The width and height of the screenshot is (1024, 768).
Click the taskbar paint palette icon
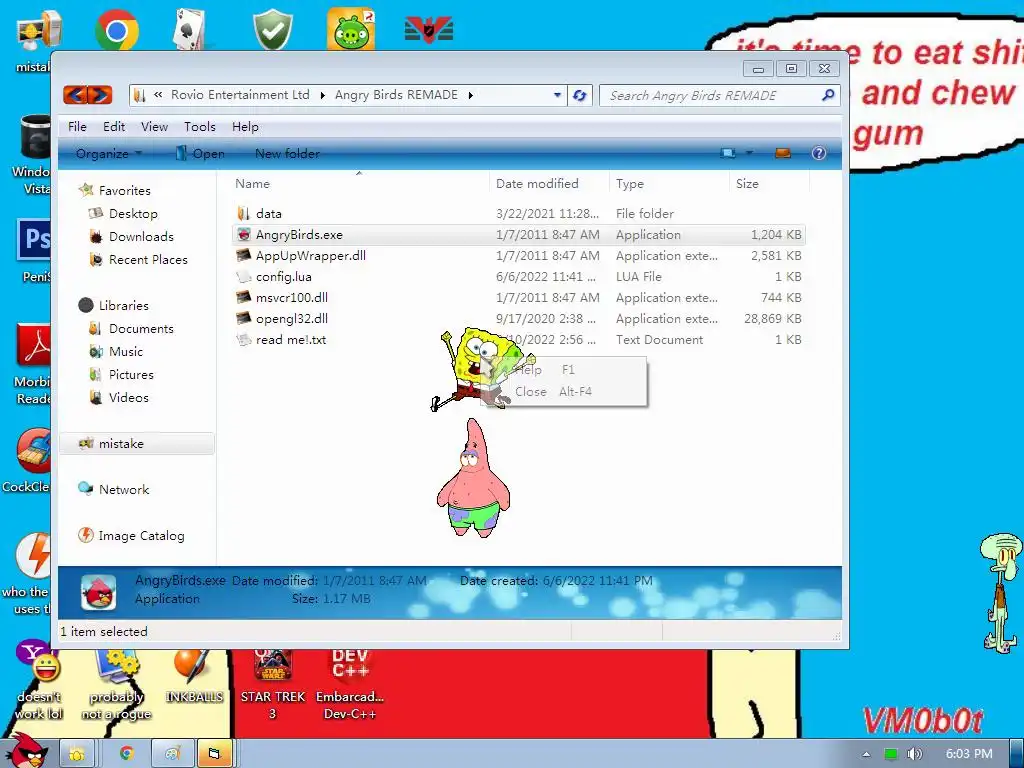click(x=172, y=754)
